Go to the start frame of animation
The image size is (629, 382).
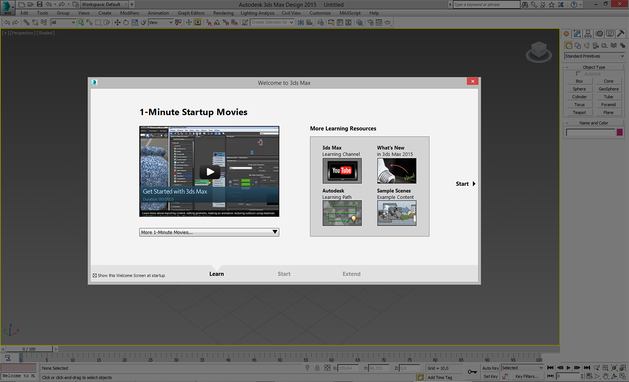tap(550, 368)
